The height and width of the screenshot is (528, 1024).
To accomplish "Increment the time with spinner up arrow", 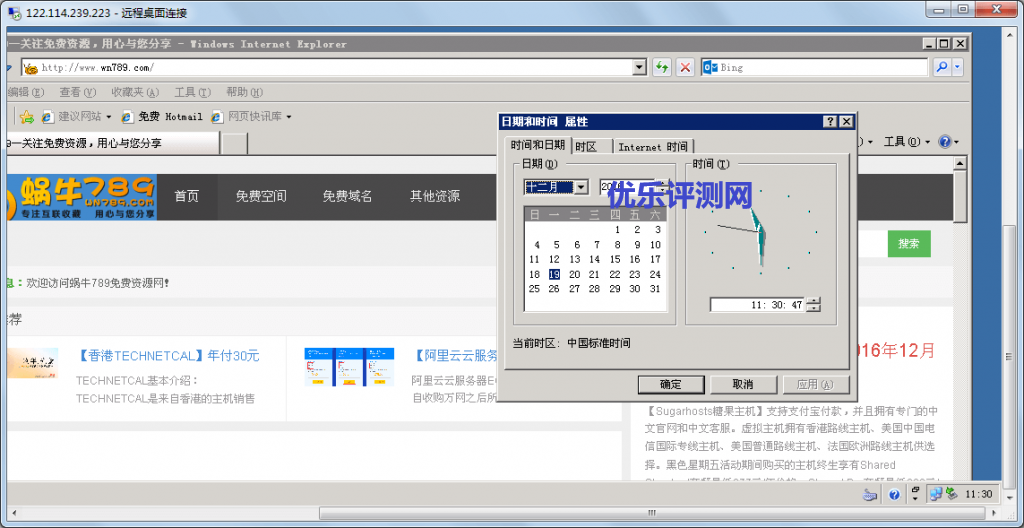I will 813,301.
